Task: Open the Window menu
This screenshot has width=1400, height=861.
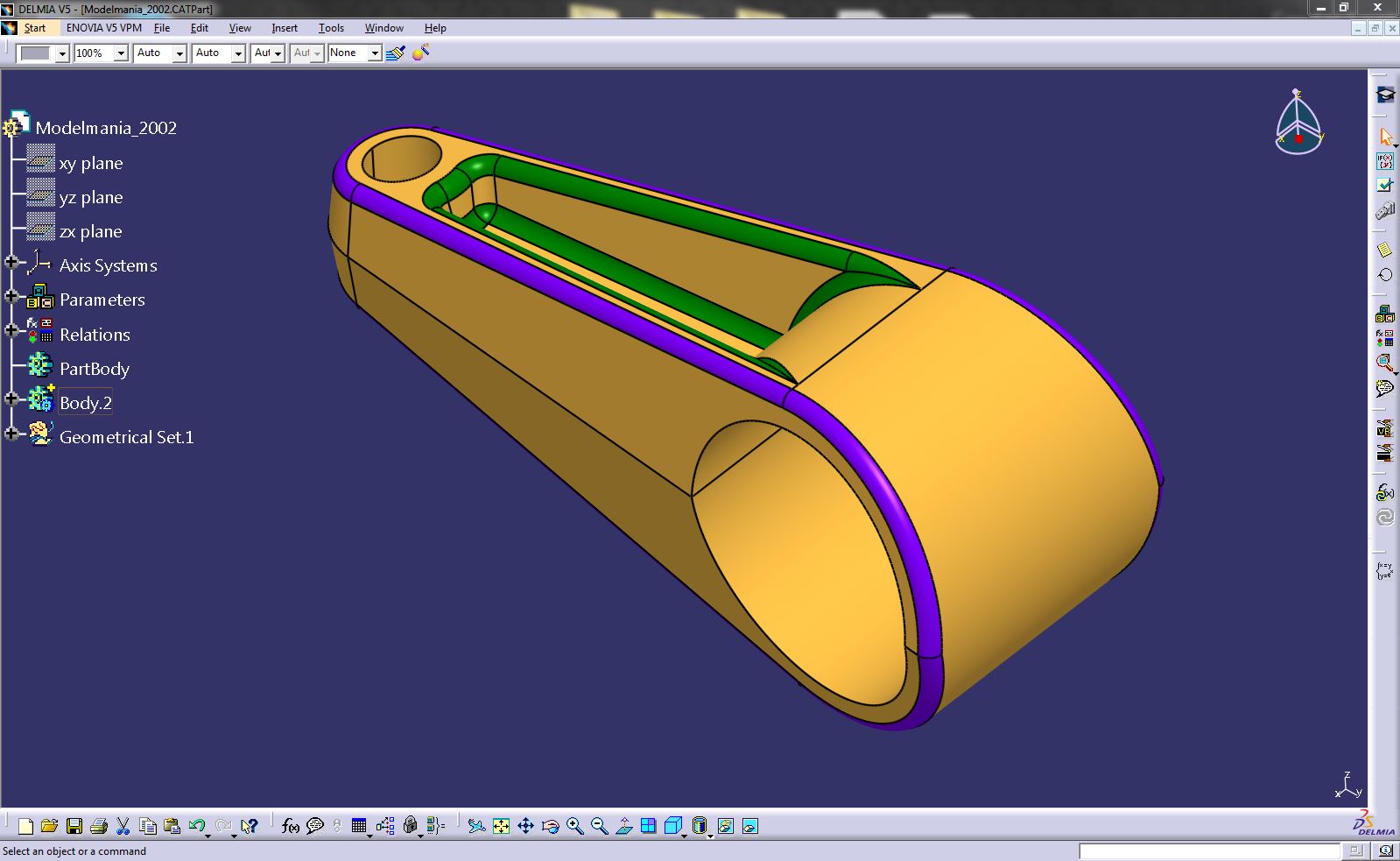Action: 383,28
